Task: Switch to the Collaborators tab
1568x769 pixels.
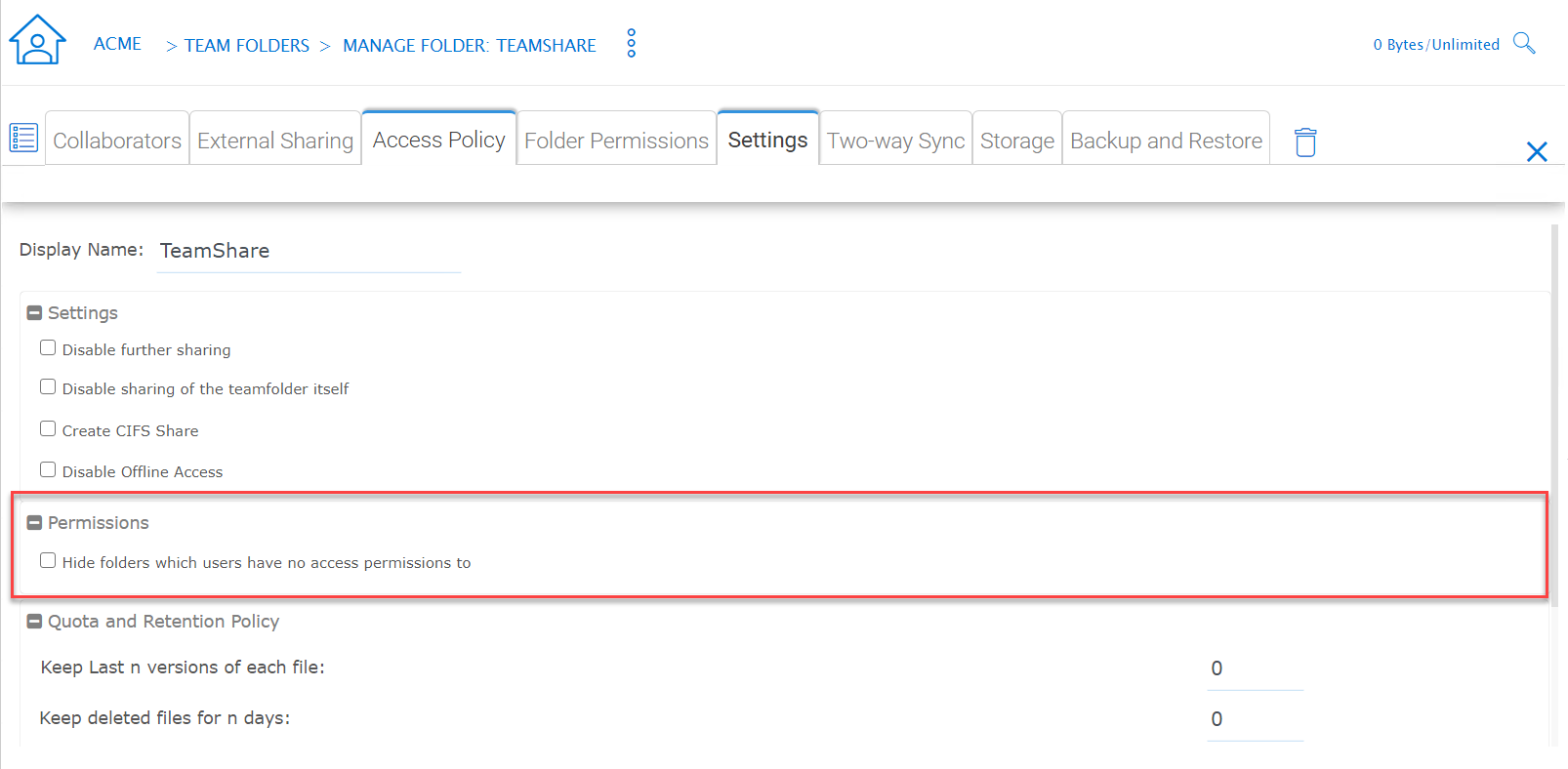Action: 117,140
